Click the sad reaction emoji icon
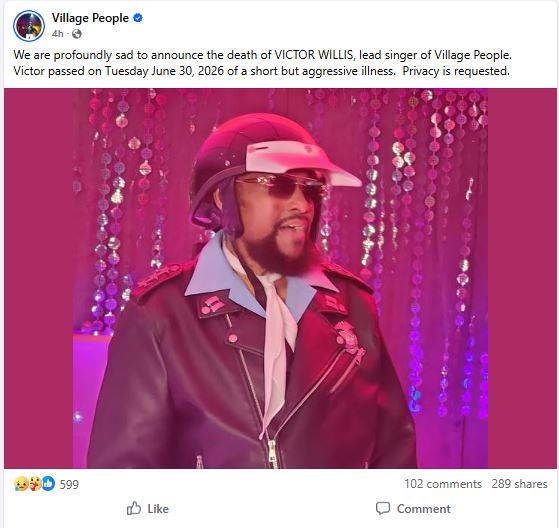The width and height of the screenshot is (559, 528). [x=21, y=483]
